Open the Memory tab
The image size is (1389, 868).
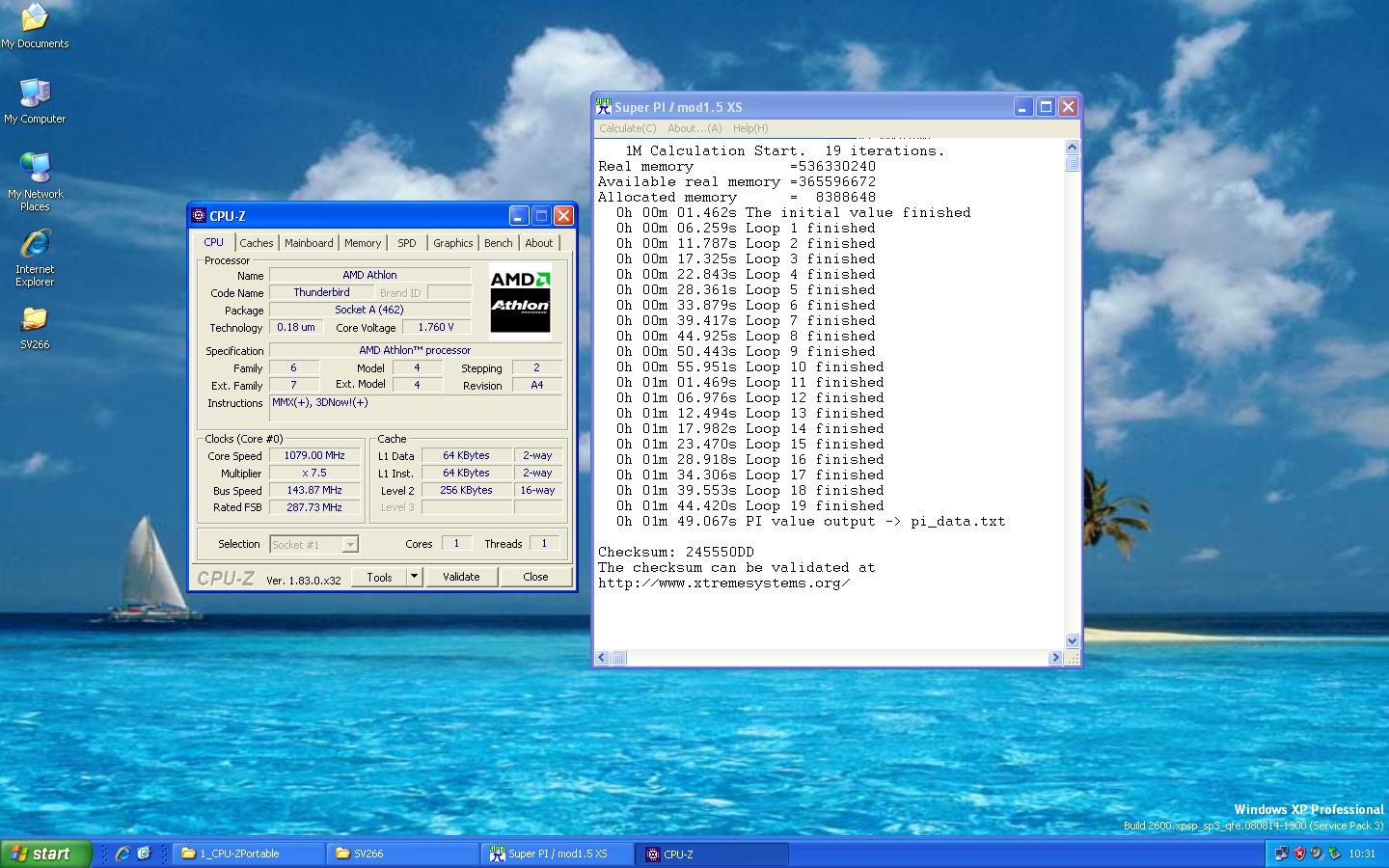click(363, 243)
